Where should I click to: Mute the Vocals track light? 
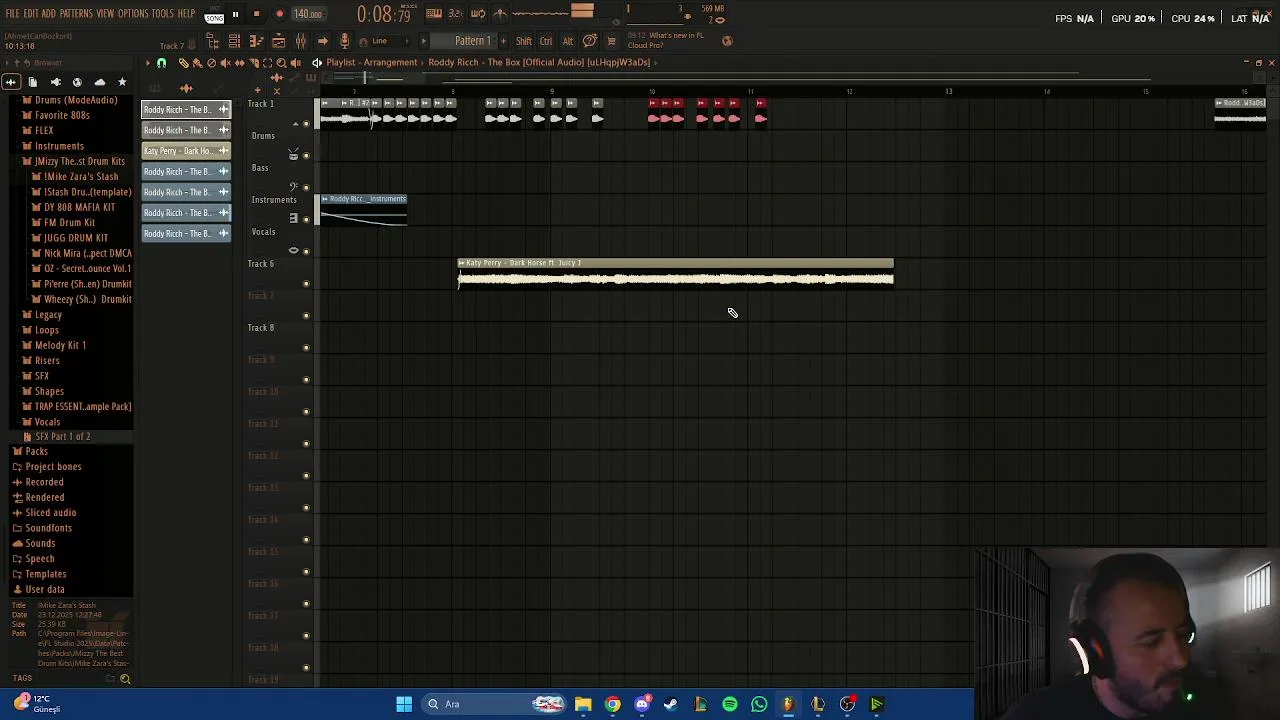point(306,252)
